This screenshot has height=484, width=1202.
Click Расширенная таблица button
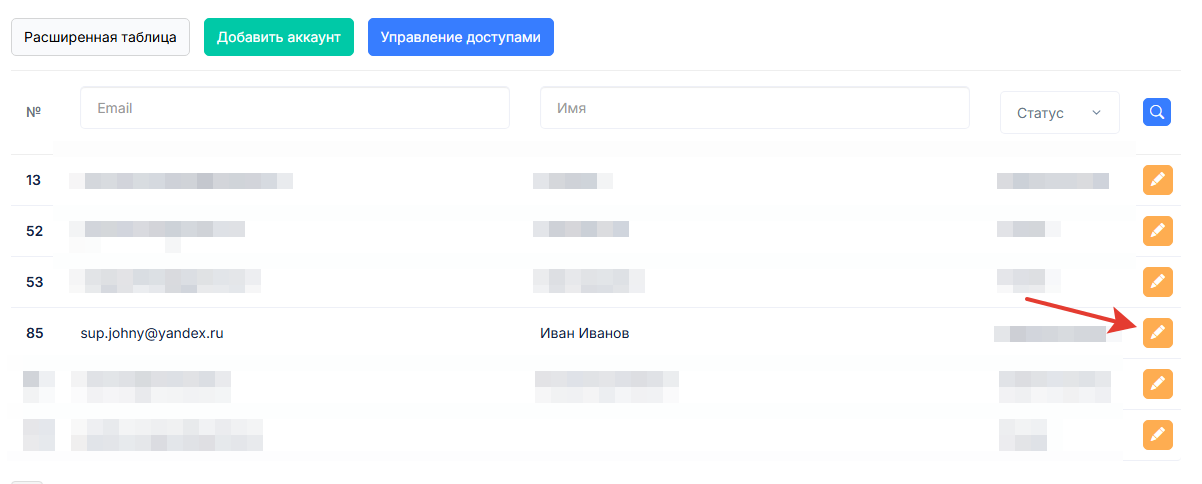click(100, 37)
